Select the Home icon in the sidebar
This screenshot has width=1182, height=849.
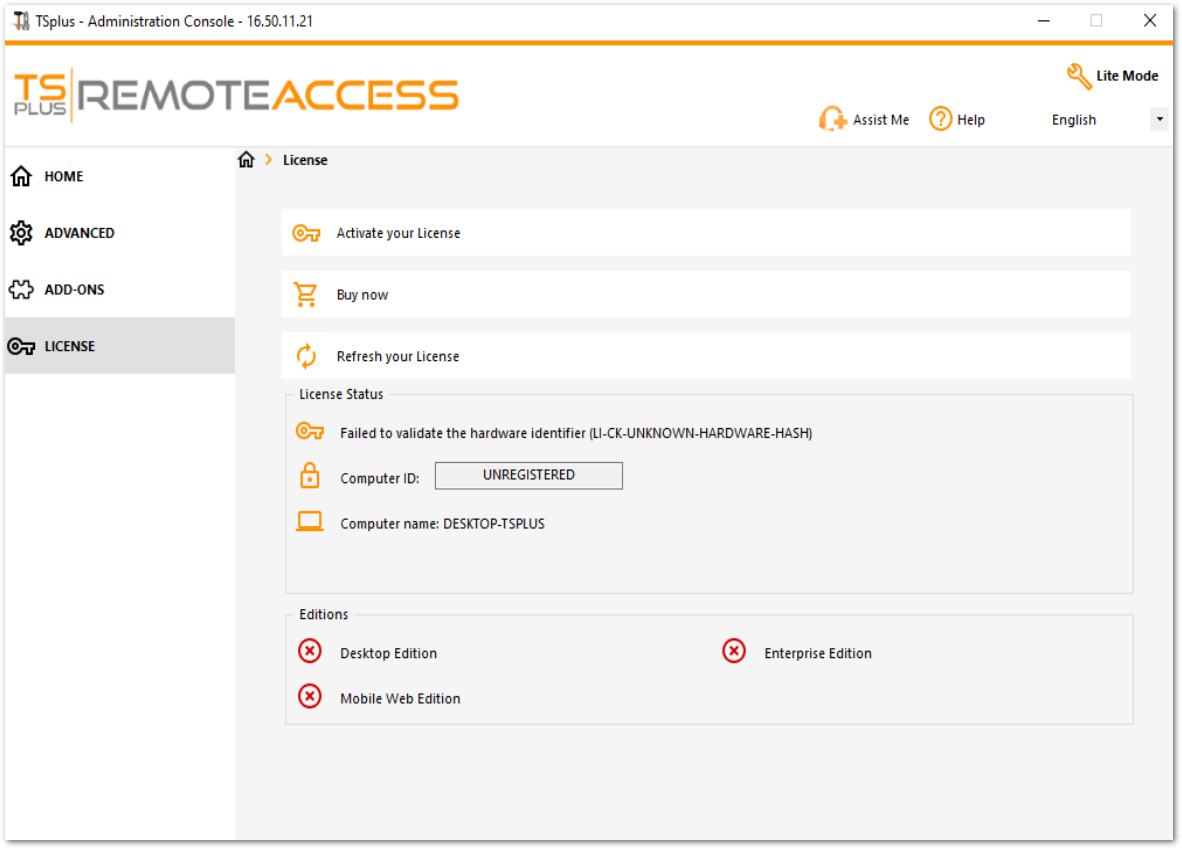pos(21,176)
